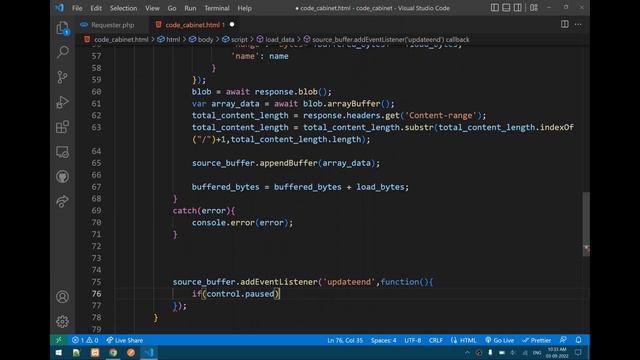This screenshot has height=360, width=640.
Task: Change encoding via UTF-8 status item
Action: pyautogui.click(x=412, y=340)
